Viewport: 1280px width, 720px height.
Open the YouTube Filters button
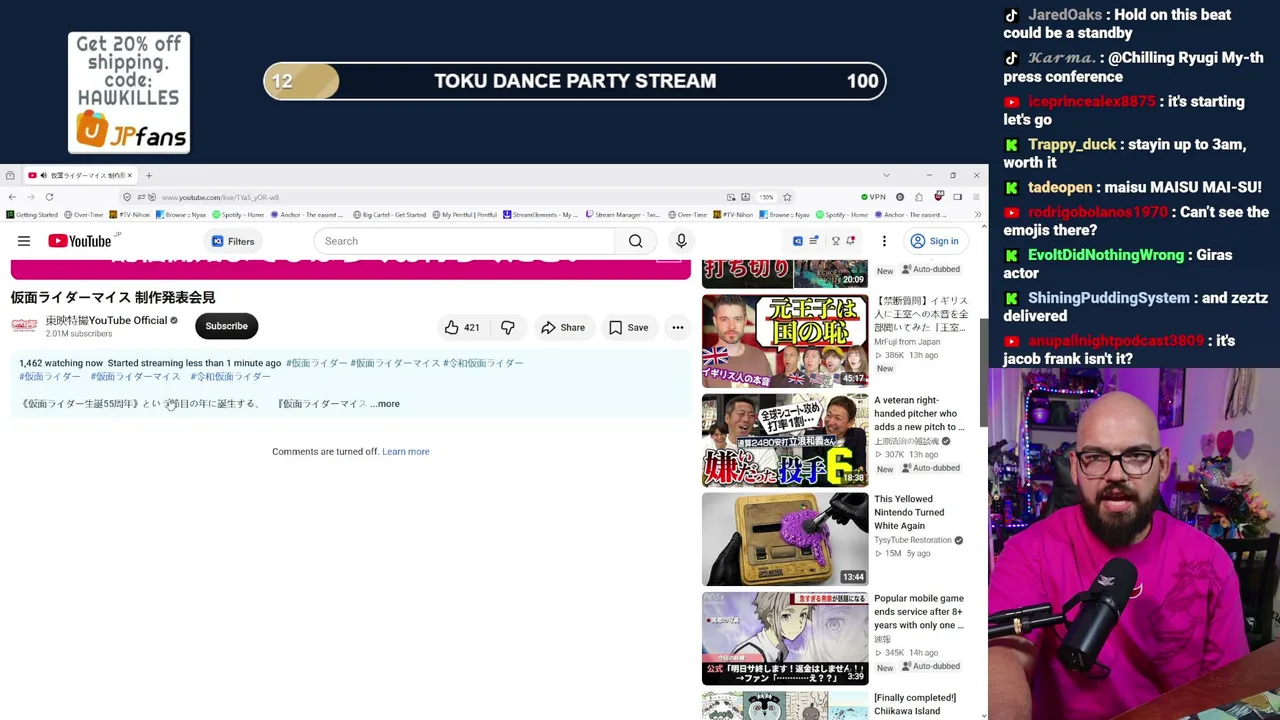coord(232,241)
